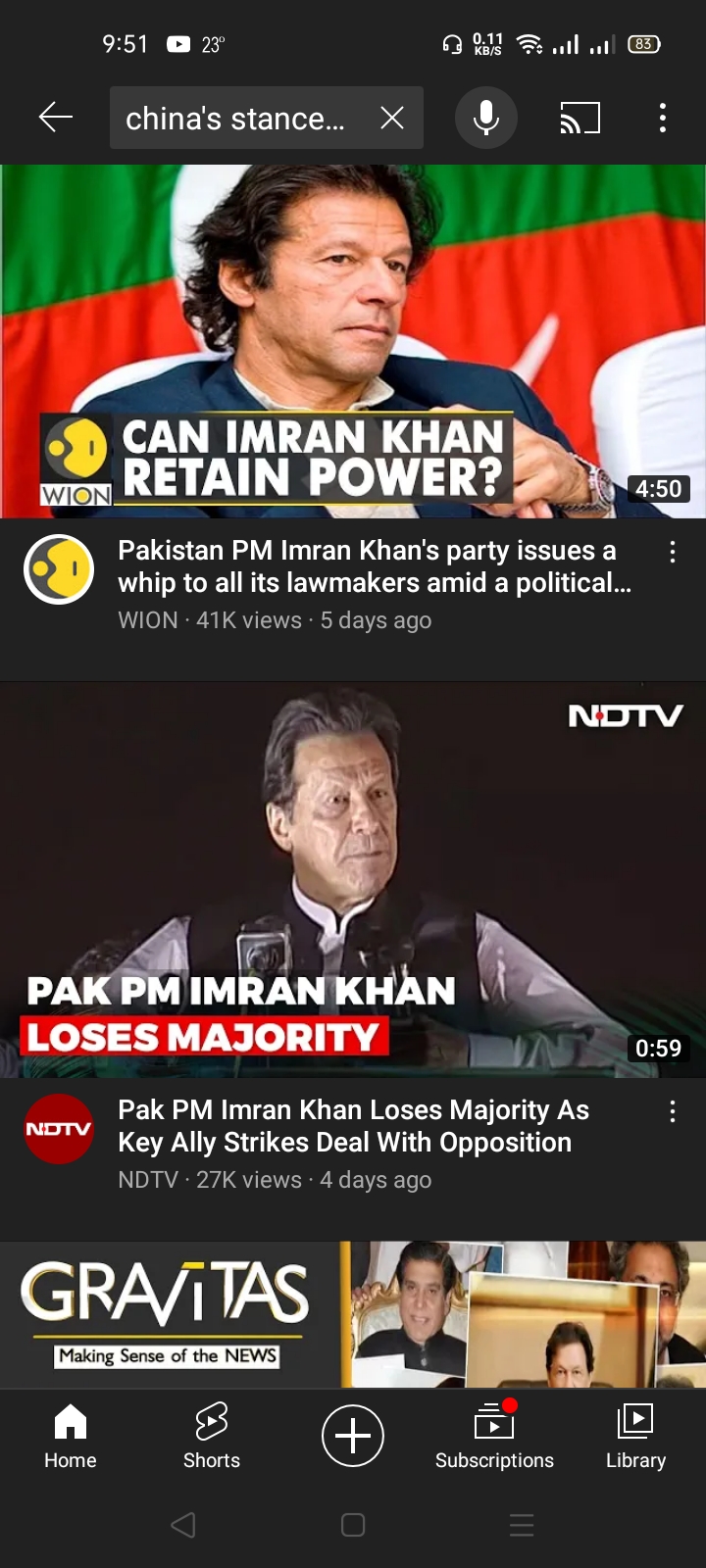Screen dimensions: 706x1568
Task: Start voice search with microphone icon
Action: tap(486, 118)
